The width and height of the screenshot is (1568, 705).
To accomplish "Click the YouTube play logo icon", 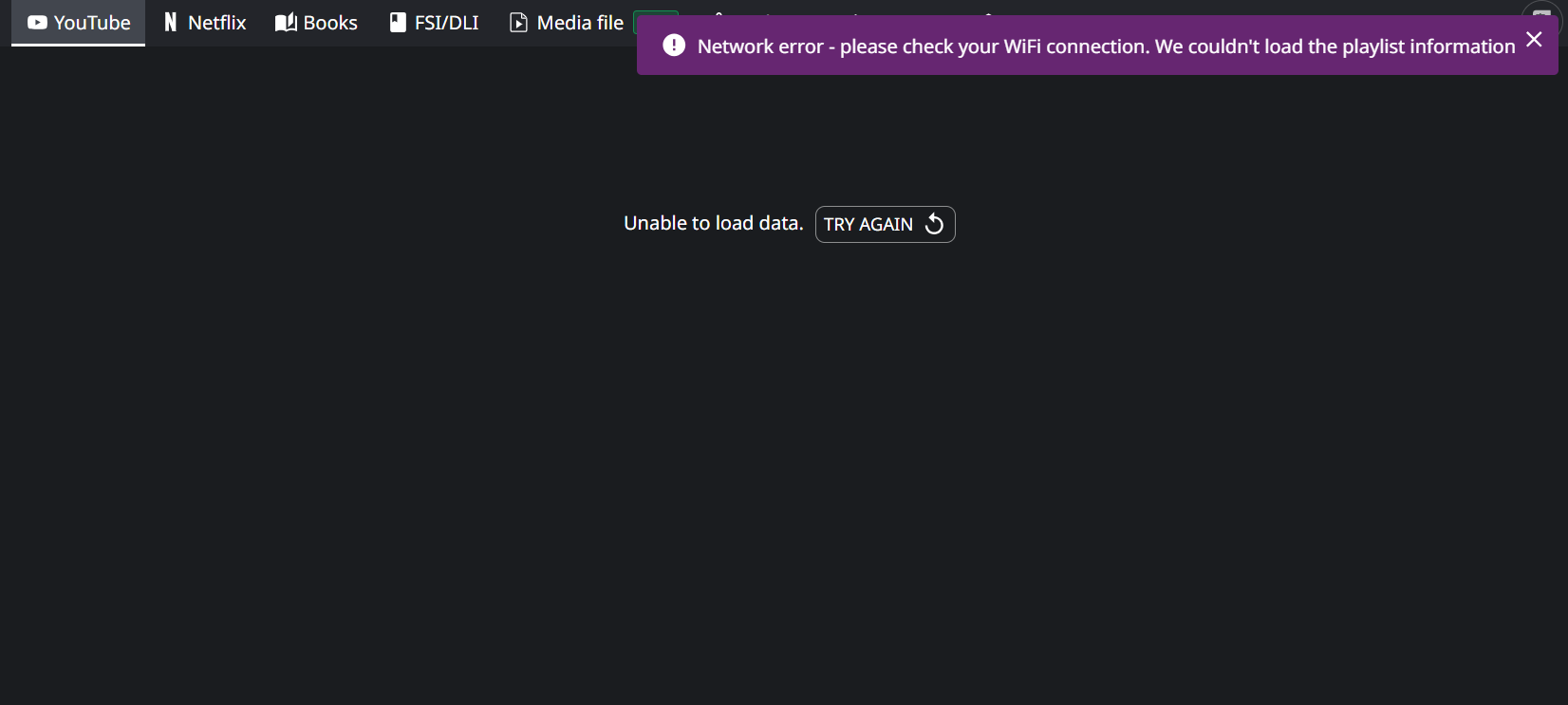I will [37, 23].
